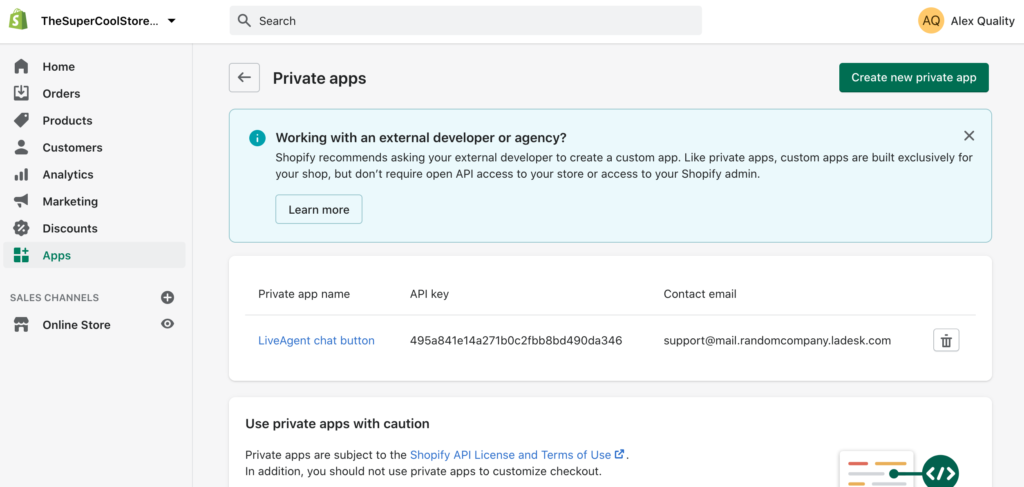Screen dimensions: 1024x487
Task: Select Apps in the sidebar
Action: pos(56,256)
